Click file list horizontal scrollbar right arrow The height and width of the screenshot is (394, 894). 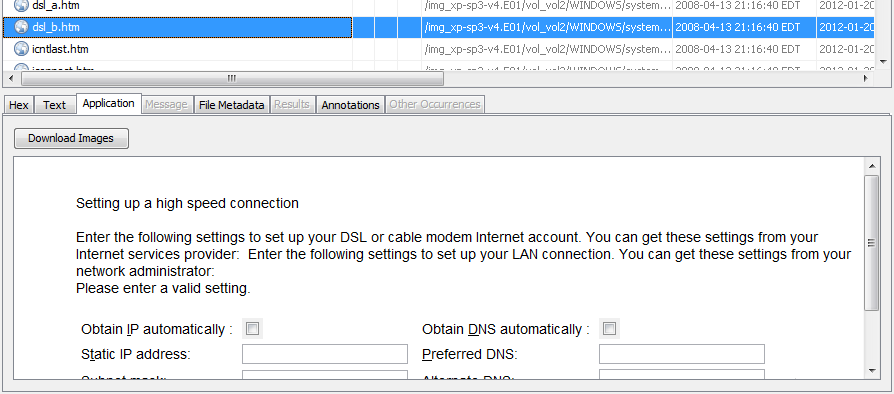(866, 78)
